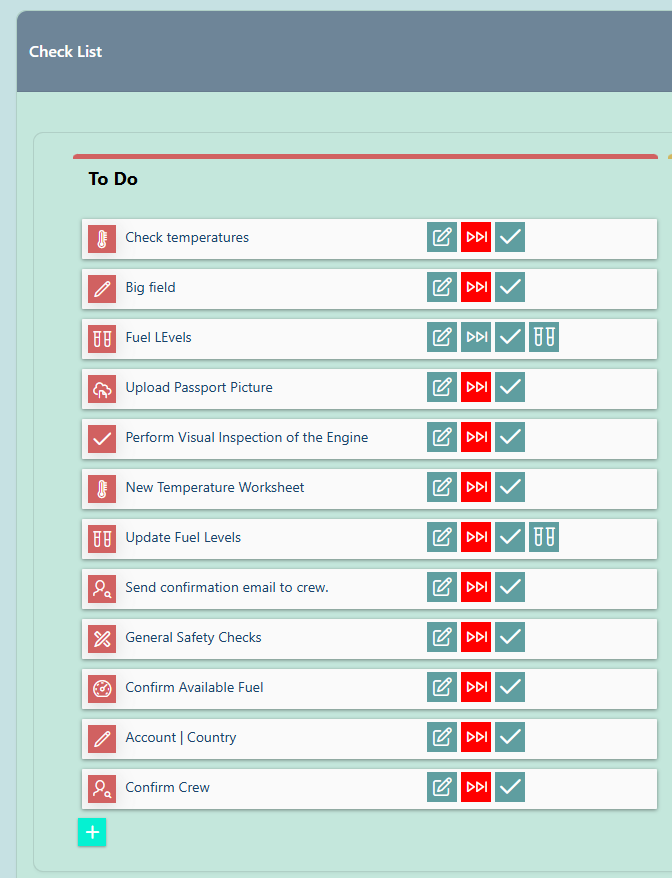Open the General Safety Checks item

(x=193, y=638)
